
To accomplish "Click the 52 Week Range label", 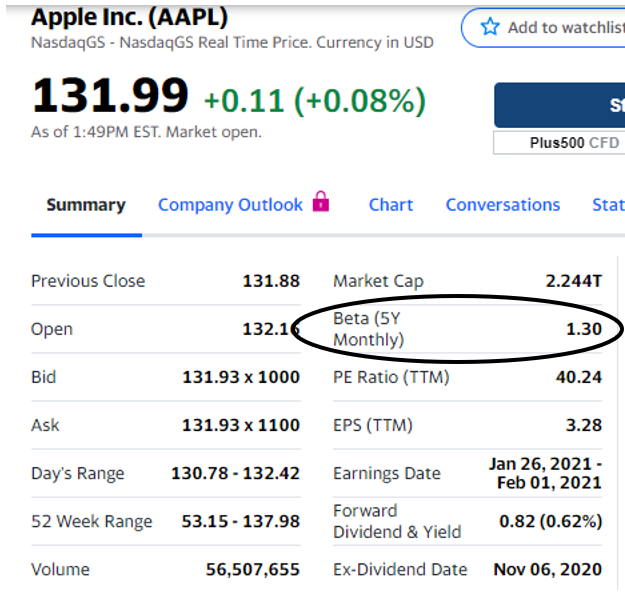I will 92,521.
